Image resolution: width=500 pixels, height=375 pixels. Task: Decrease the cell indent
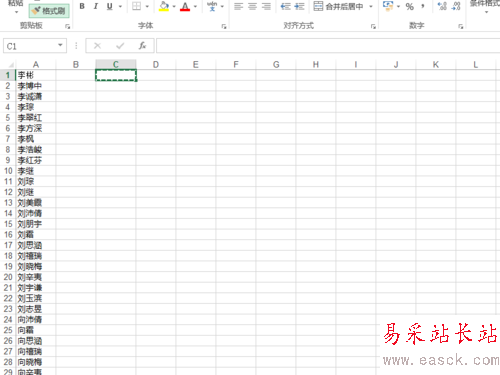click(x=285, y=6)
